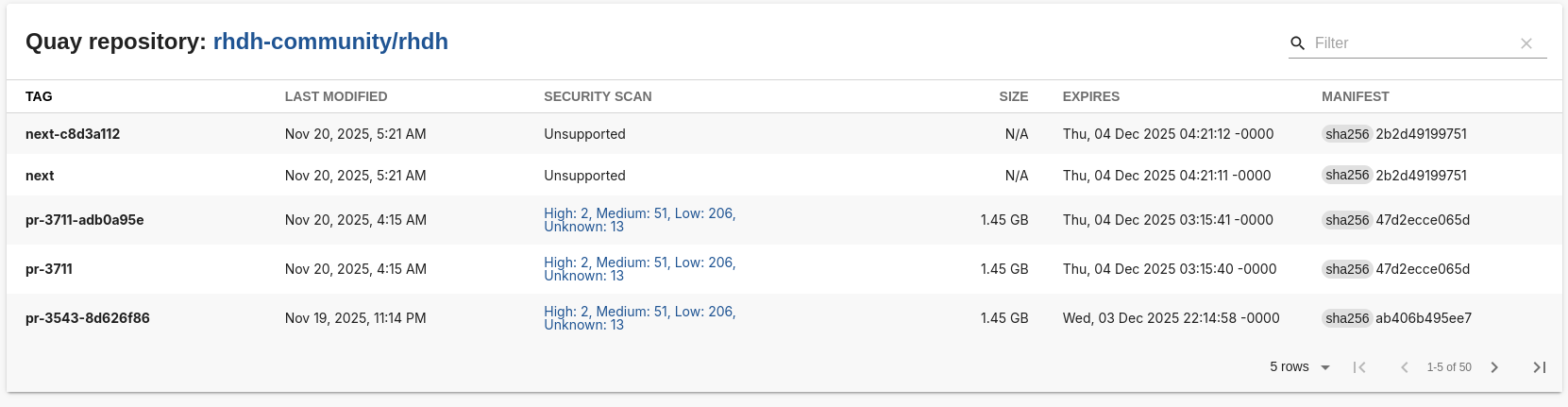Jump to the first page arrow
1568x407 pixels.
(x=1359, y=367)
